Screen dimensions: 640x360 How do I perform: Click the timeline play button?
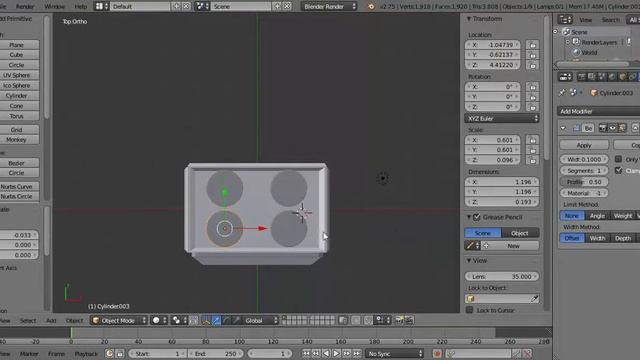(336, 353)
